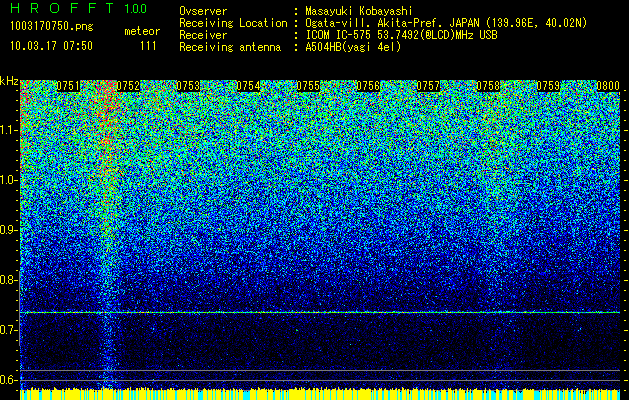Viewport: 629px width, 400px height.
Task: Click the 0754 time marker
Action: click(248, 86)
